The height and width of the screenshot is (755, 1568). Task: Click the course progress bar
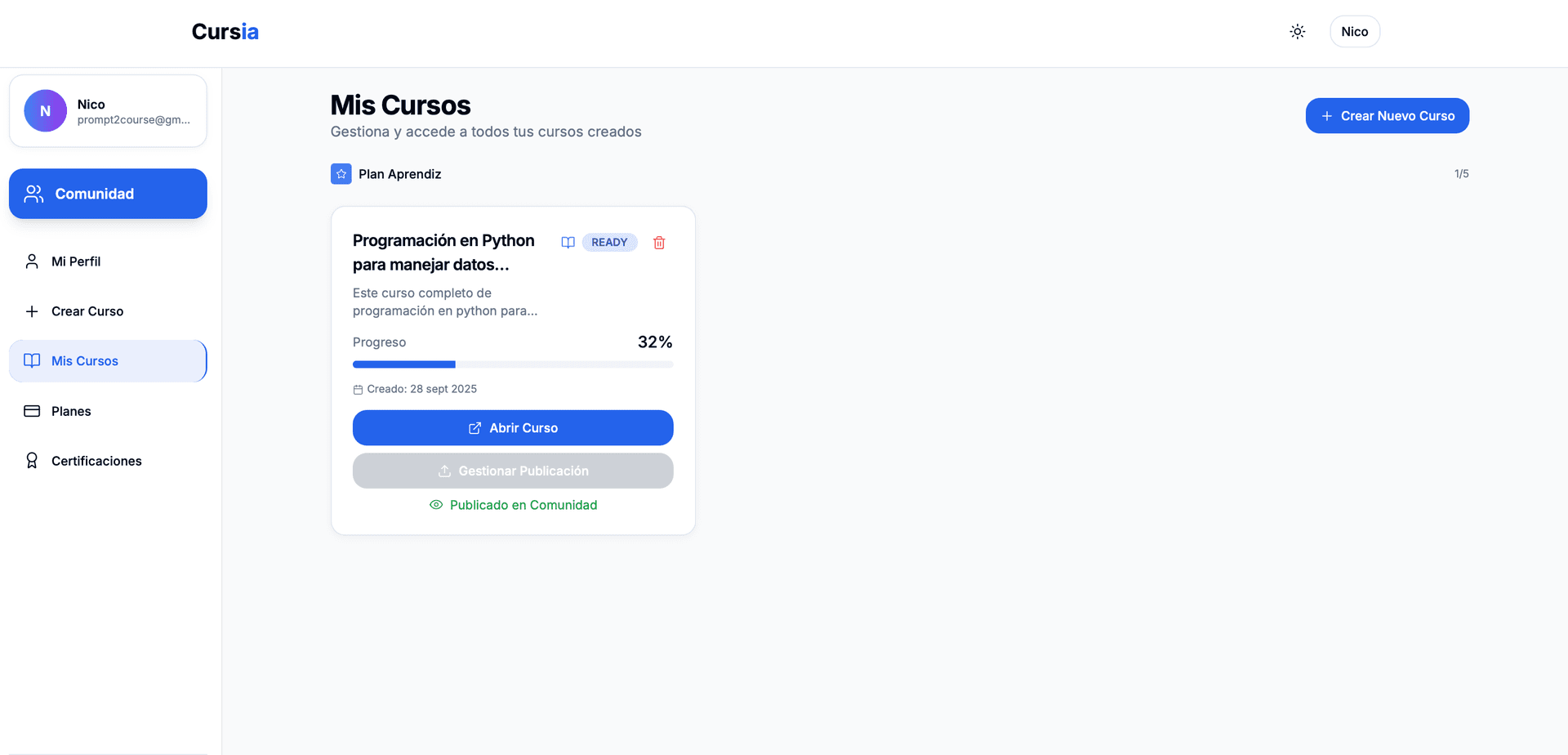(x=513, y=364)
